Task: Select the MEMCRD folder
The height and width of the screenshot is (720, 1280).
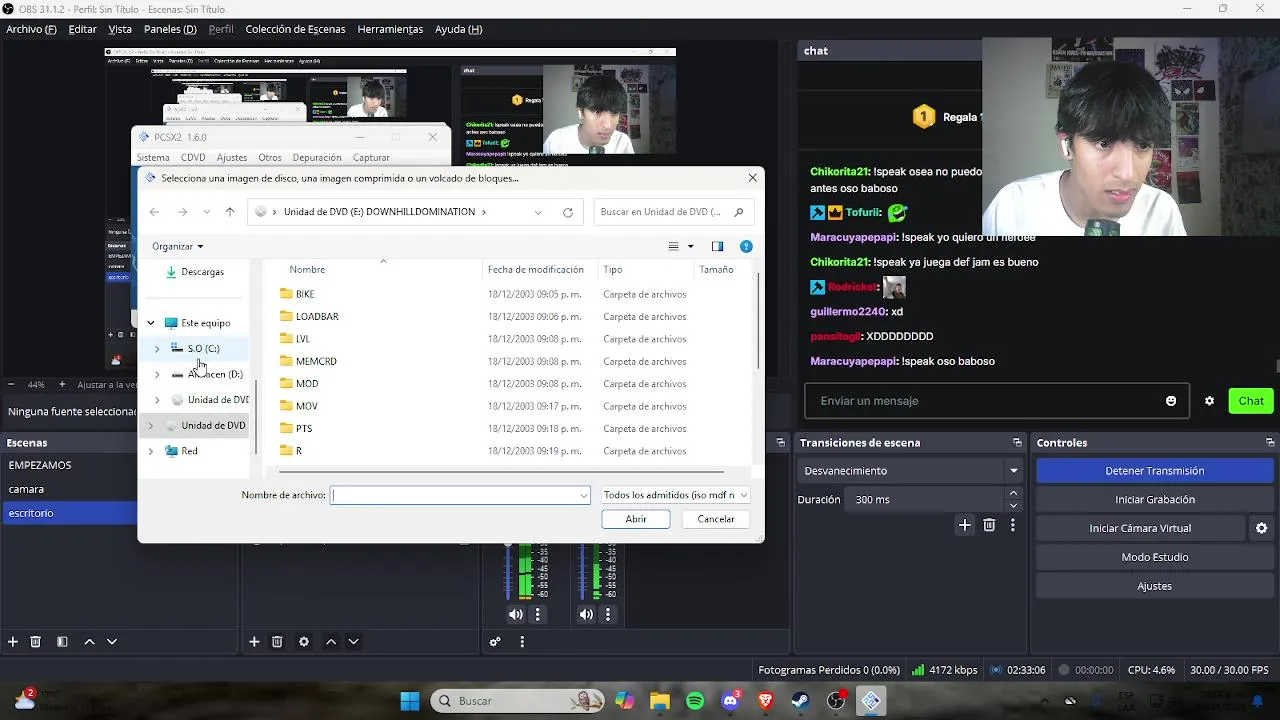Action: (x=316, y=361)
